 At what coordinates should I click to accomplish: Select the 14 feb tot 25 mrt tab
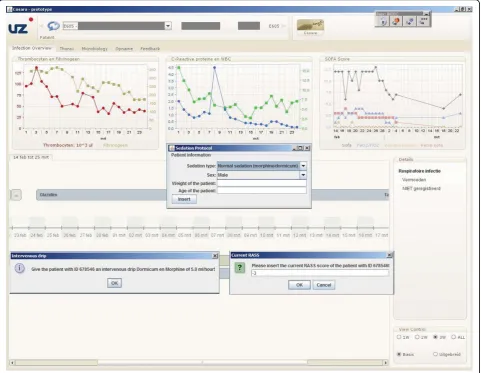pos(31,157)
